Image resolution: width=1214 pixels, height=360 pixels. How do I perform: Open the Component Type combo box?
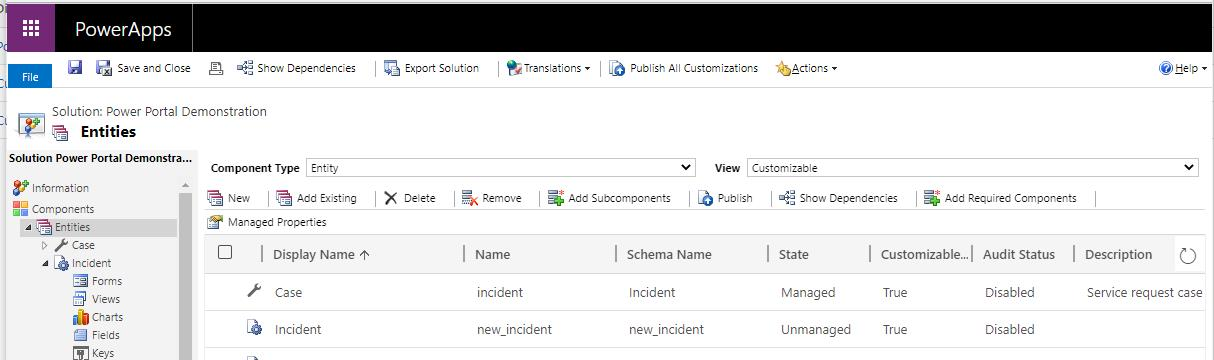(500, 168)
